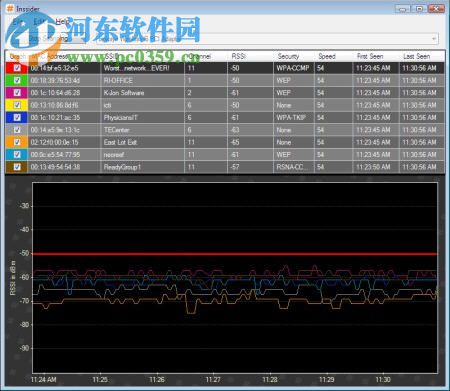This screenshot has height=391, width=450.
Task: Open the Help menu
Action: [62, 22]
